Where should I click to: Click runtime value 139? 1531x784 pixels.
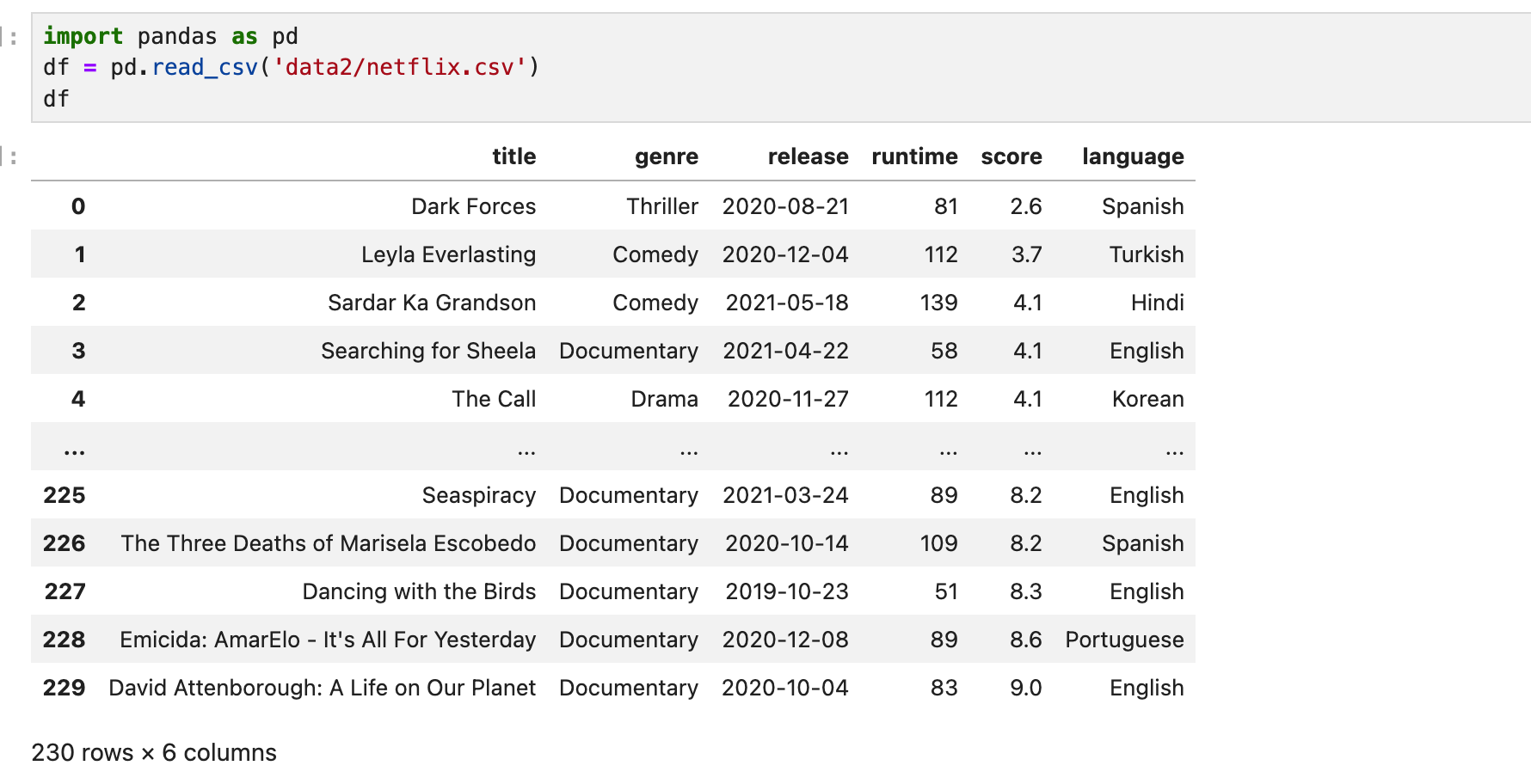tap(938, 303)
